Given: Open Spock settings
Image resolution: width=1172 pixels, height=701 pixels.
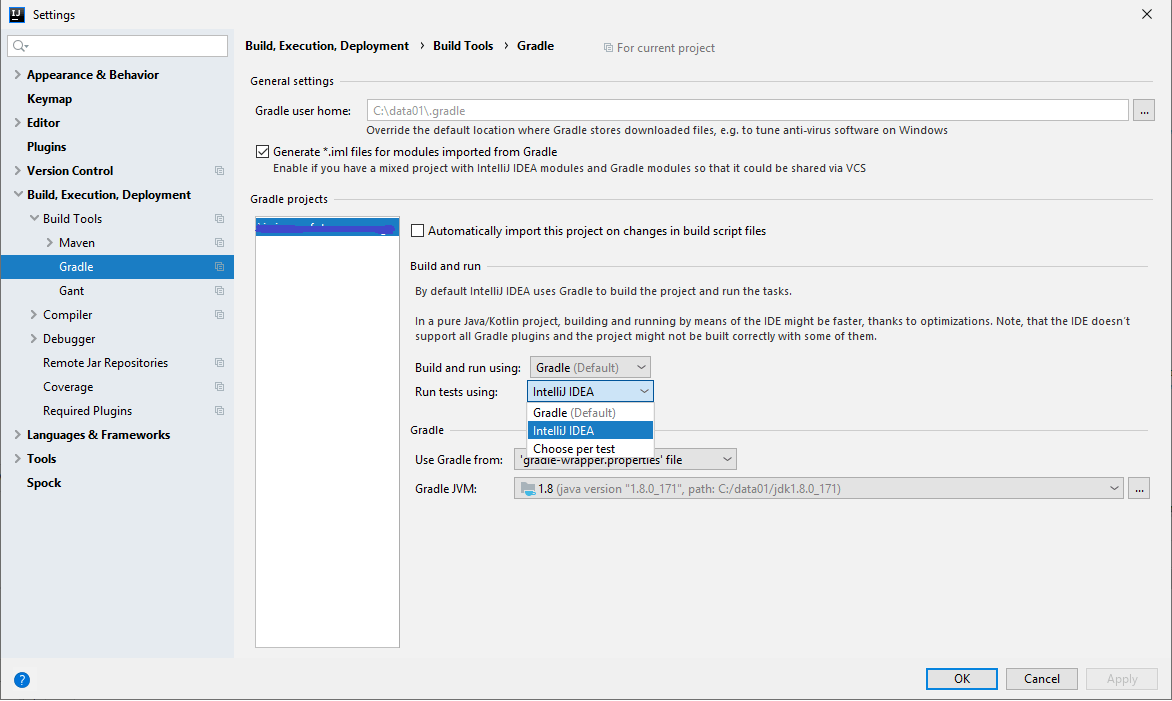Looking at the screenshot, I should (44, 483).
